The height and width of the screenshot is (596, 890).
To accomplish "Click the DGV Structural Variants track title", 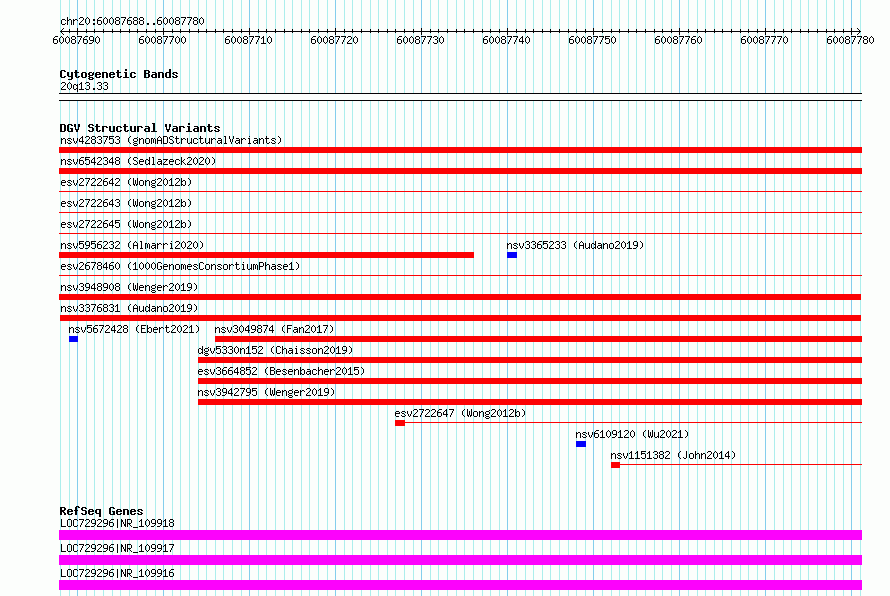I will coord(140,128).
